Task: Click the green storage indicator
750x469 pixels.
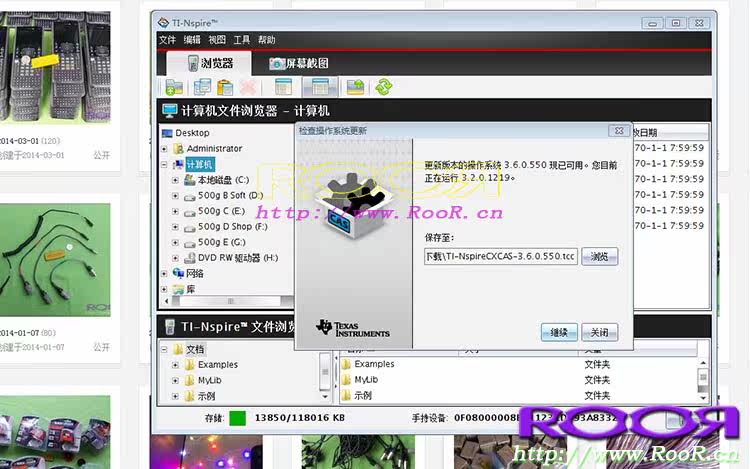Action: click(237, 418)
